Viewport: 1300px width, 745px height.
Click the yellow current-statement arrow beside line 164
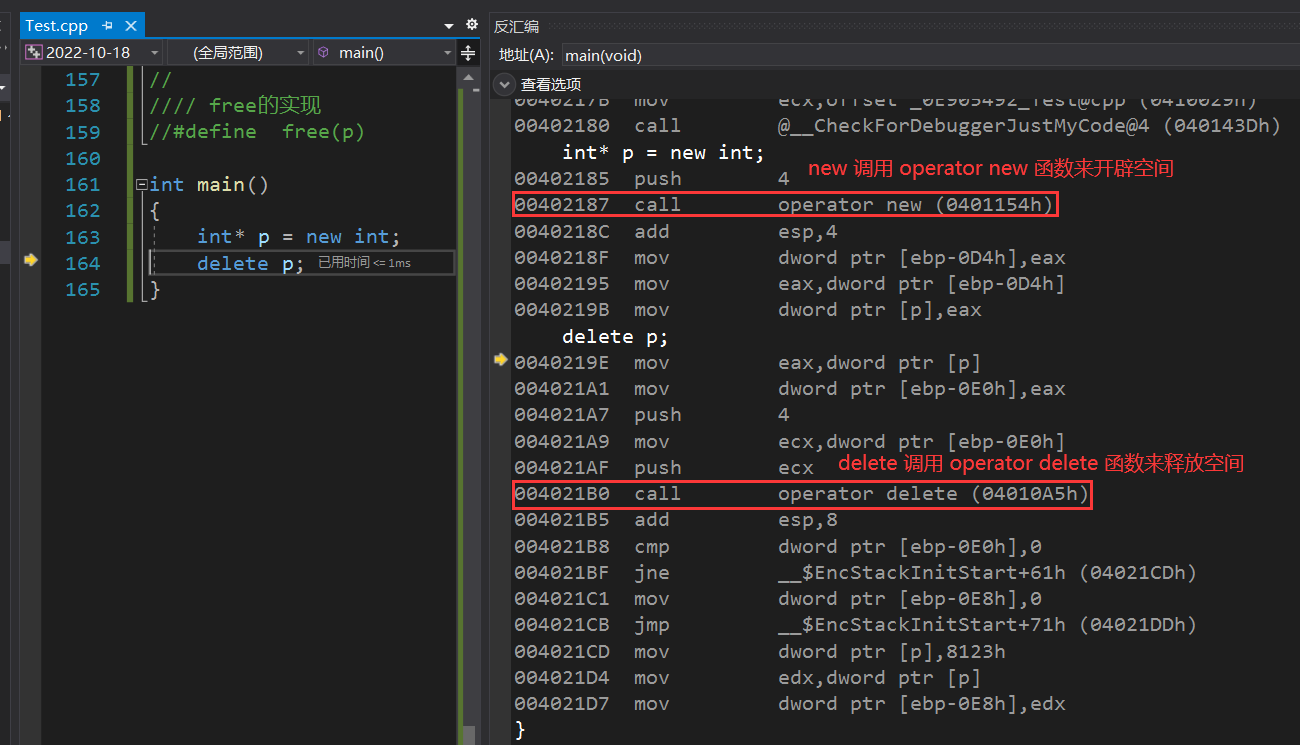click(31, 260)
